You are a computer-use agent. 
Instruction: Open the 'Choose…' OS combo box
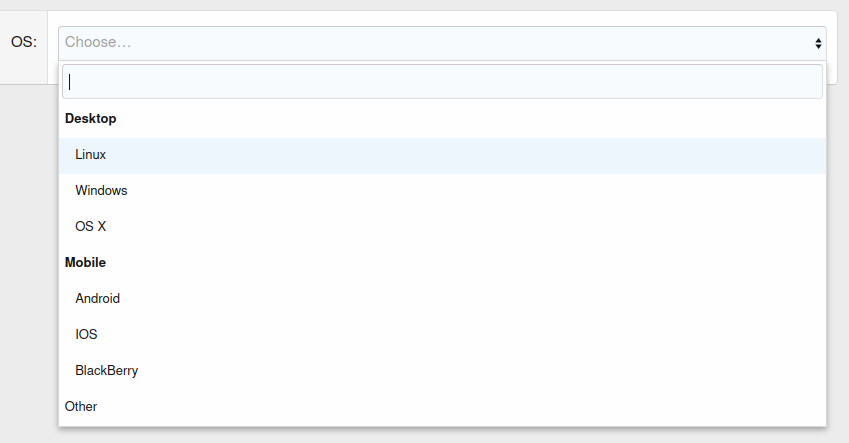pos(440,43)
